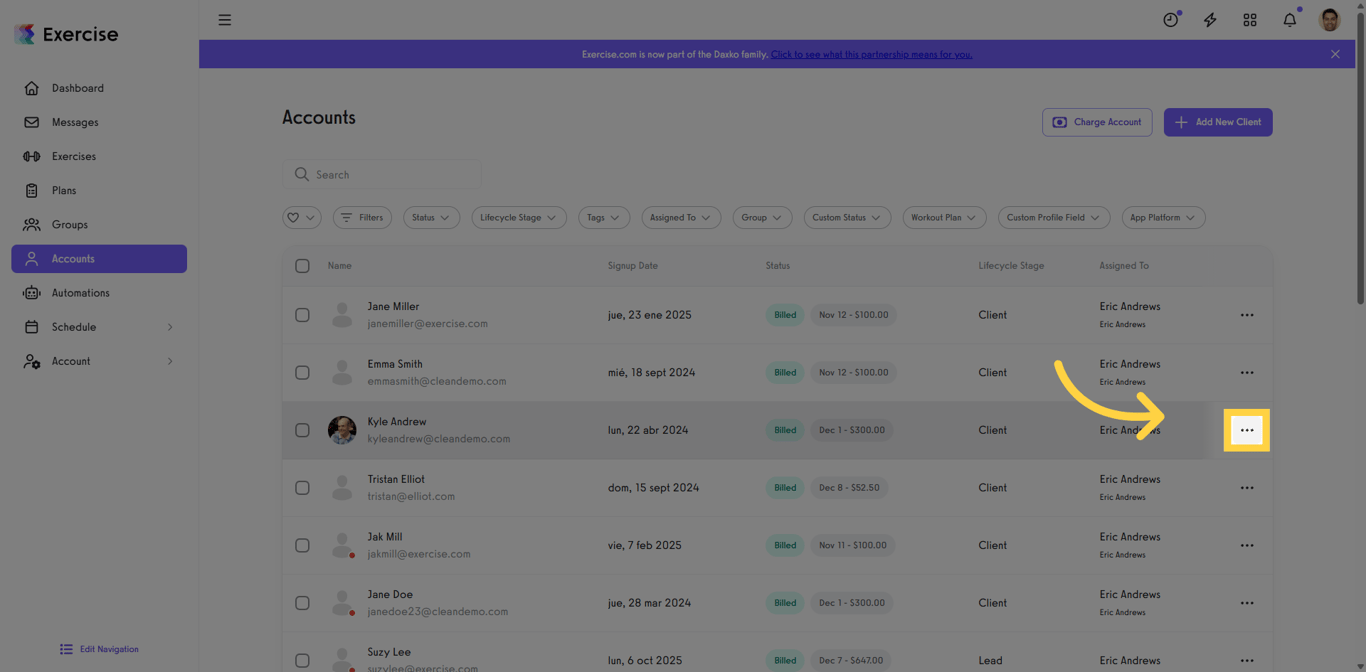1366x672 pixels.
Task: Open the apps grid icon in the header
Action: (1249, 19)
